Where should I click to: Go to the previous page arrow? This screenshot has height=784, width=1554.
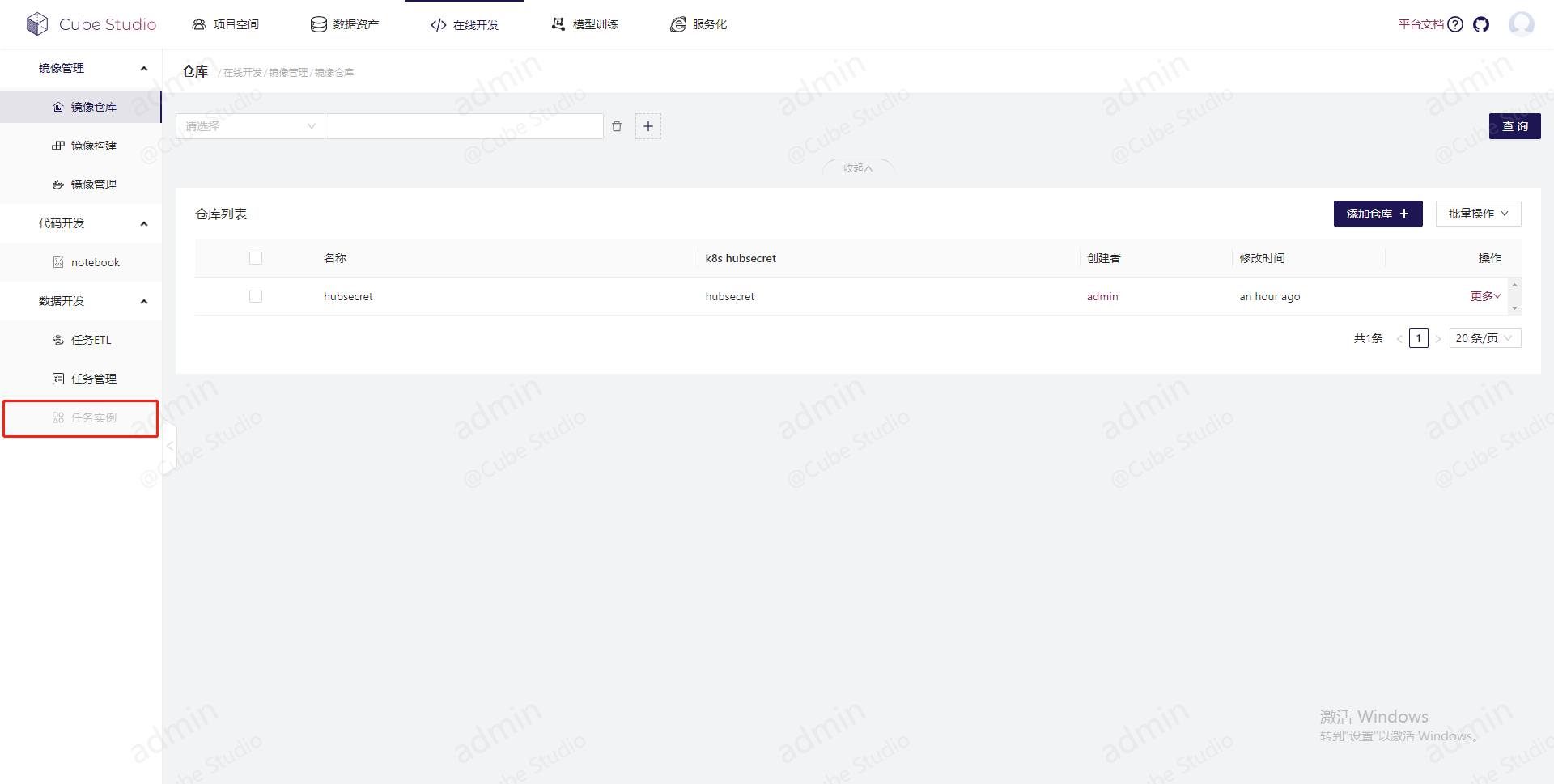tap(1399, 339)
